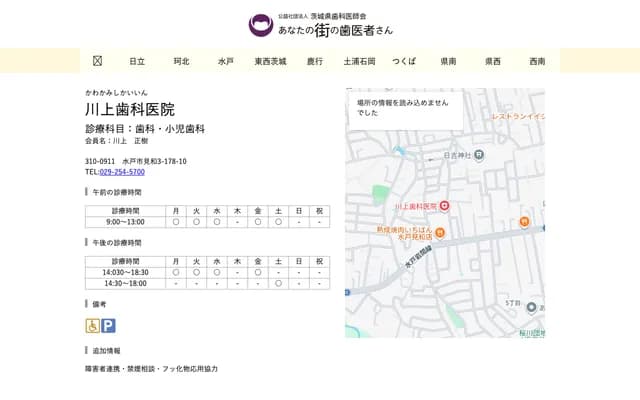This screenshot has width=640, height=400.
Task: Call telephone link 029-254-5700
Action: pyautogui.click(x=122, y=172)
